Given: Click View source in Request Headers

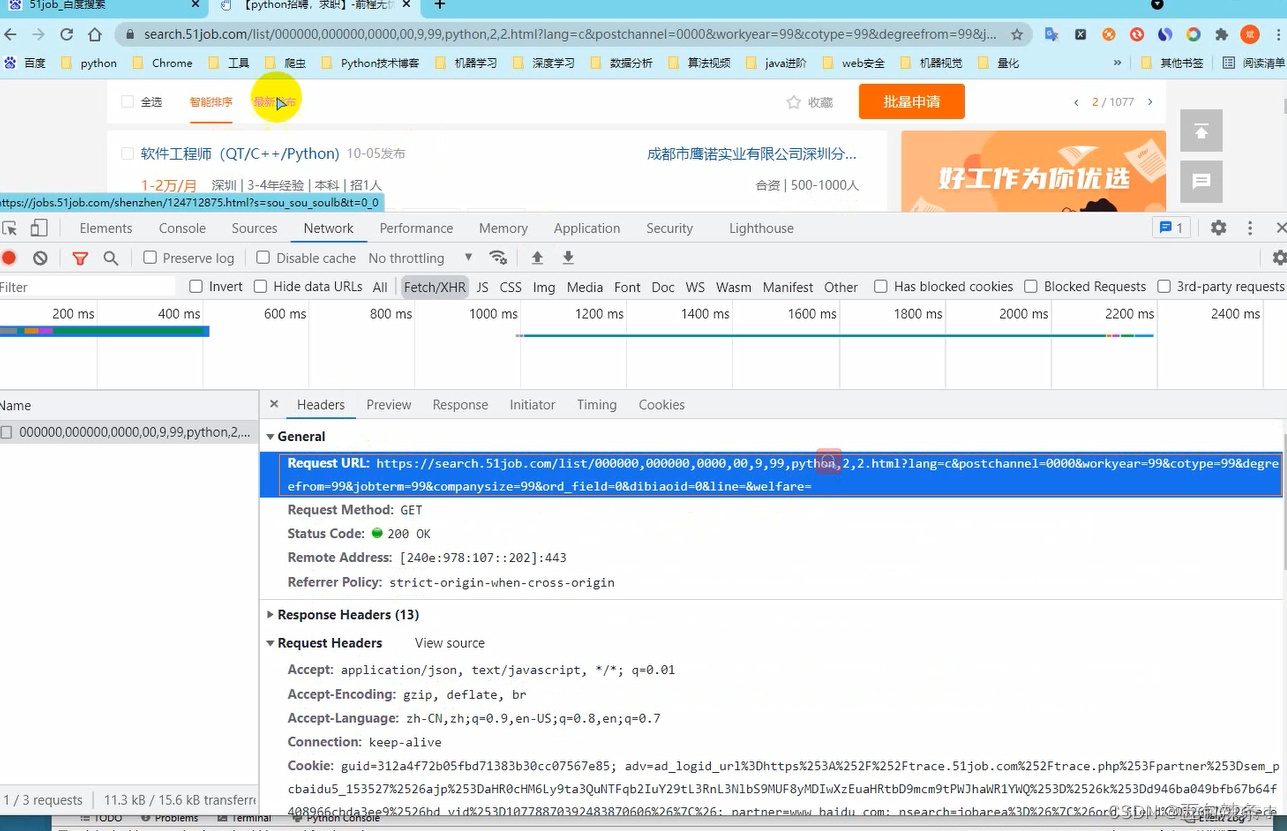Looking at the screenshot, I should tap(450, 643).
